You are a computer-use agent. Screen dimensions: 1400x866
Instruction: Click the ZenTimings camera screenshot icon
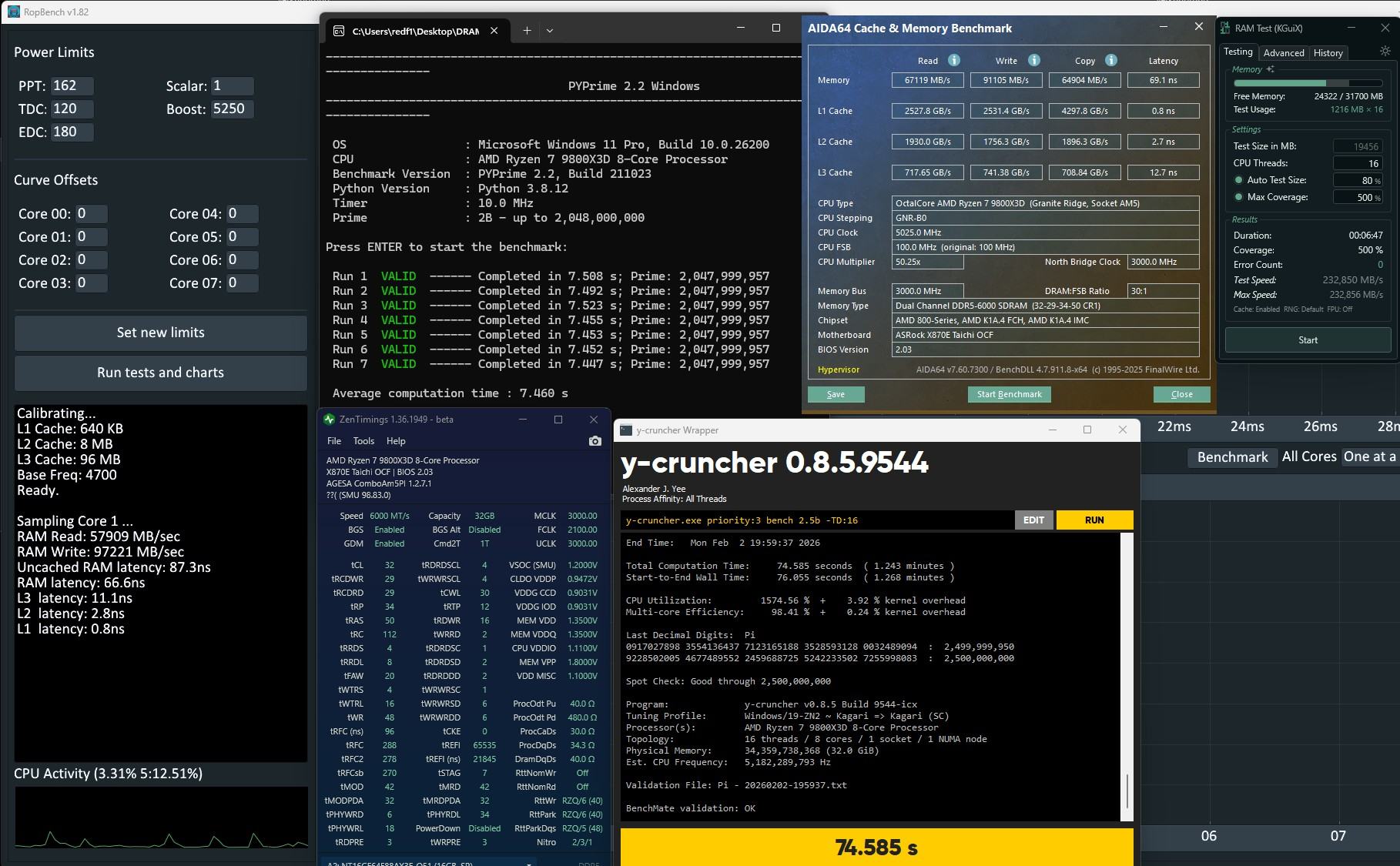pyautogui.click(x=594, y=441)
